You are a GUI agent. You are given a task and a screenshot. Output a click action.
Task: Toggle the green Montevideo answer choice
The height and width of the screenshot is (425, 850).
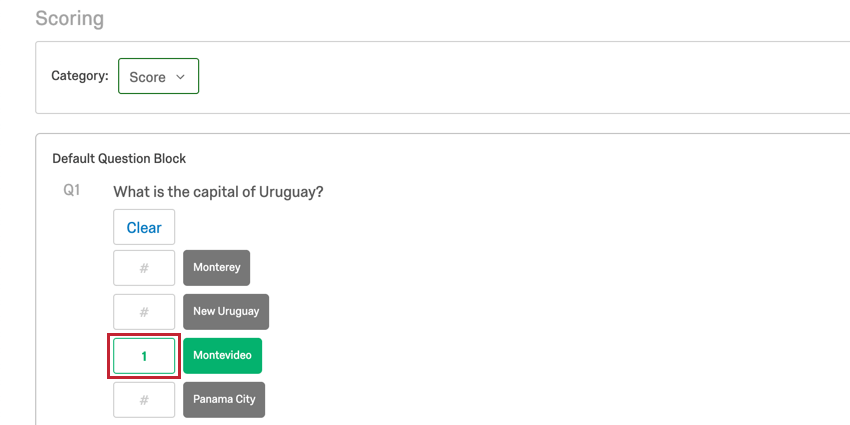222,356
